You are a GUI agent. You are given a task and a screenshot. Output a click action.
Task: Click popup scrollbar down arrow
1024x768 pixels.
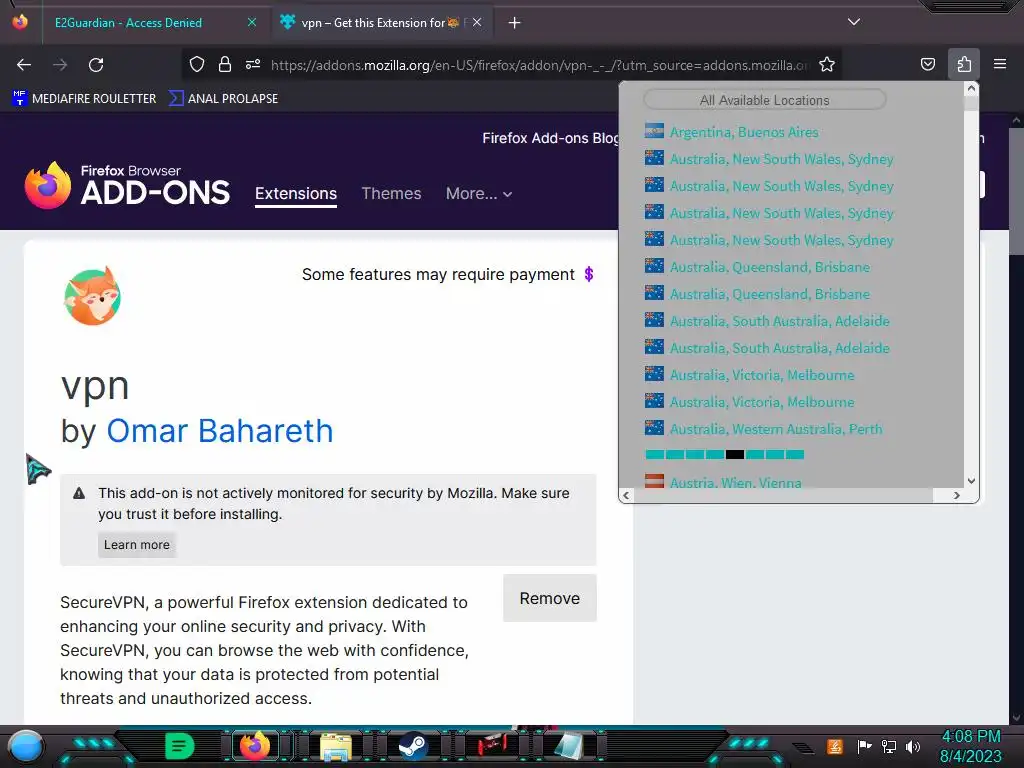[971, 481]
